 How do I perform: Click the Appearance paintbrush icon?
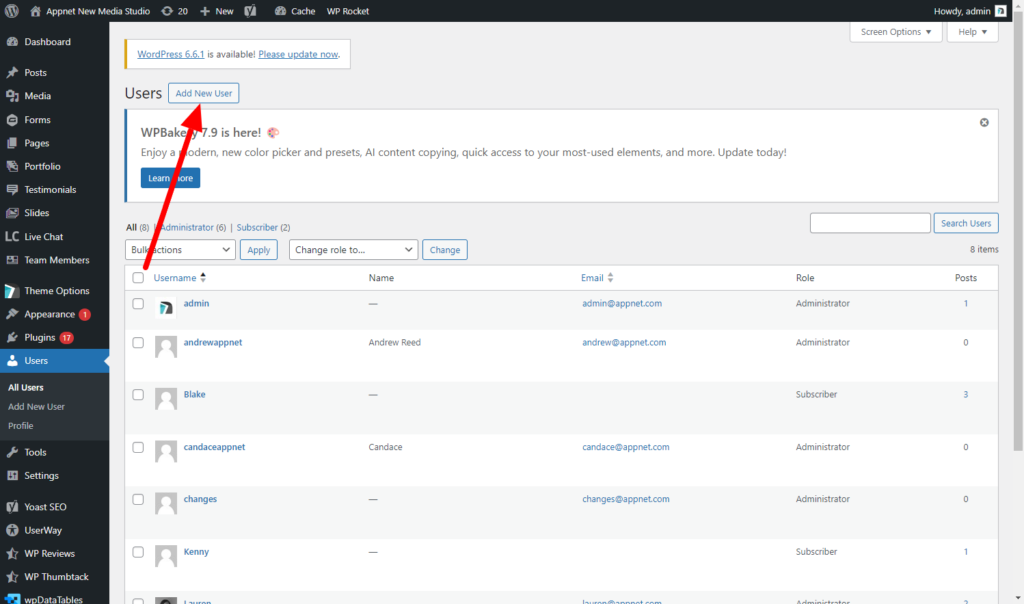click(12, 314)
